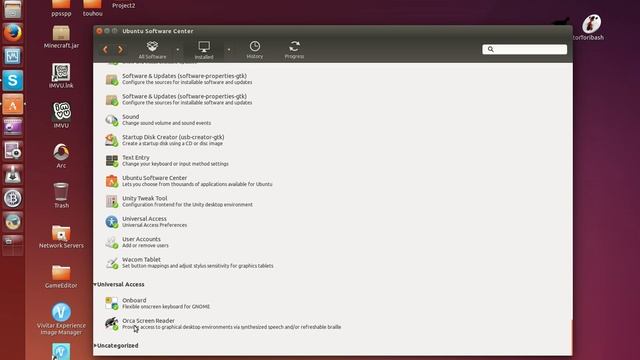The width and height of the screenshot is (640, 360).
Task: Select Onboard entry title
Action: [134, 300]
